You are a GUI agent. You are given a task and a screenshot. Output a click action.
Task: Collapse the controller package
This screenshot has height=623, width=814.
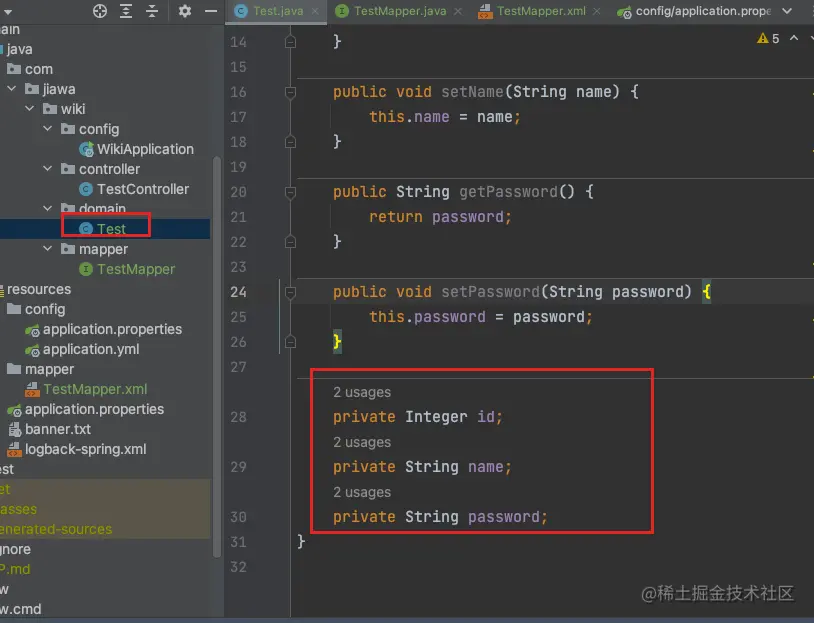coord(47,168)
